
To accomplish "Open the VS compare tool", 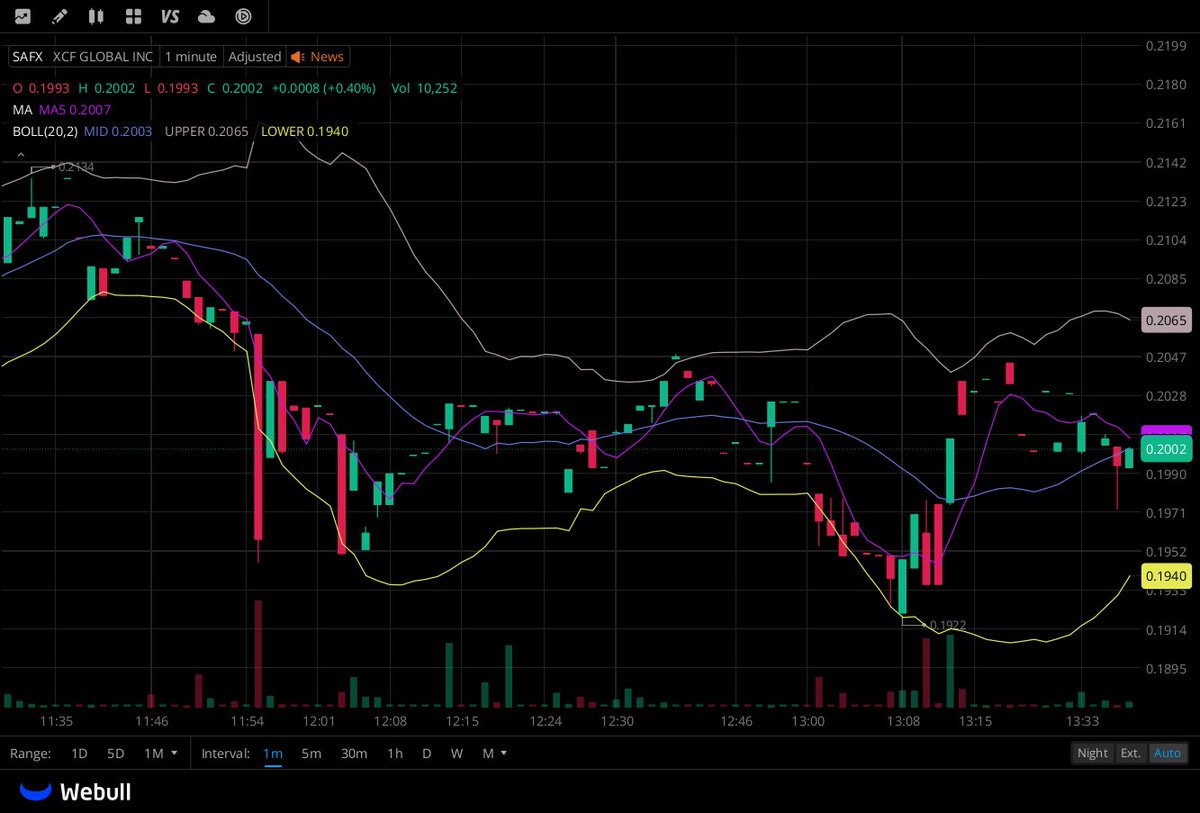I will click(170, 16).
